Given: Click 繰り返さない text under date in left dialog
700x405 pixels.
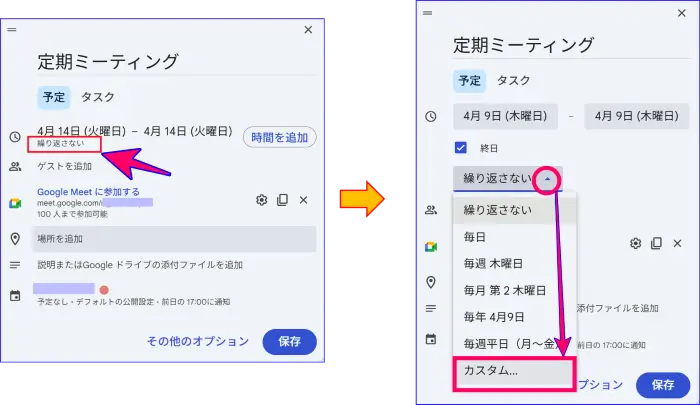Looking at the screenshot, I should coord(60,143).
